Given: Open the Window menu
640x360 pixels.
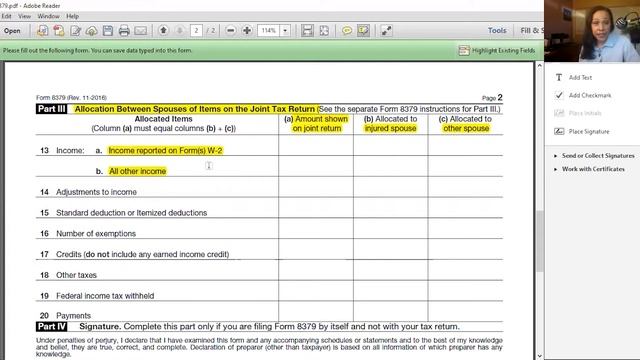Looking at the screenshot, I should (x=48, y=16).
